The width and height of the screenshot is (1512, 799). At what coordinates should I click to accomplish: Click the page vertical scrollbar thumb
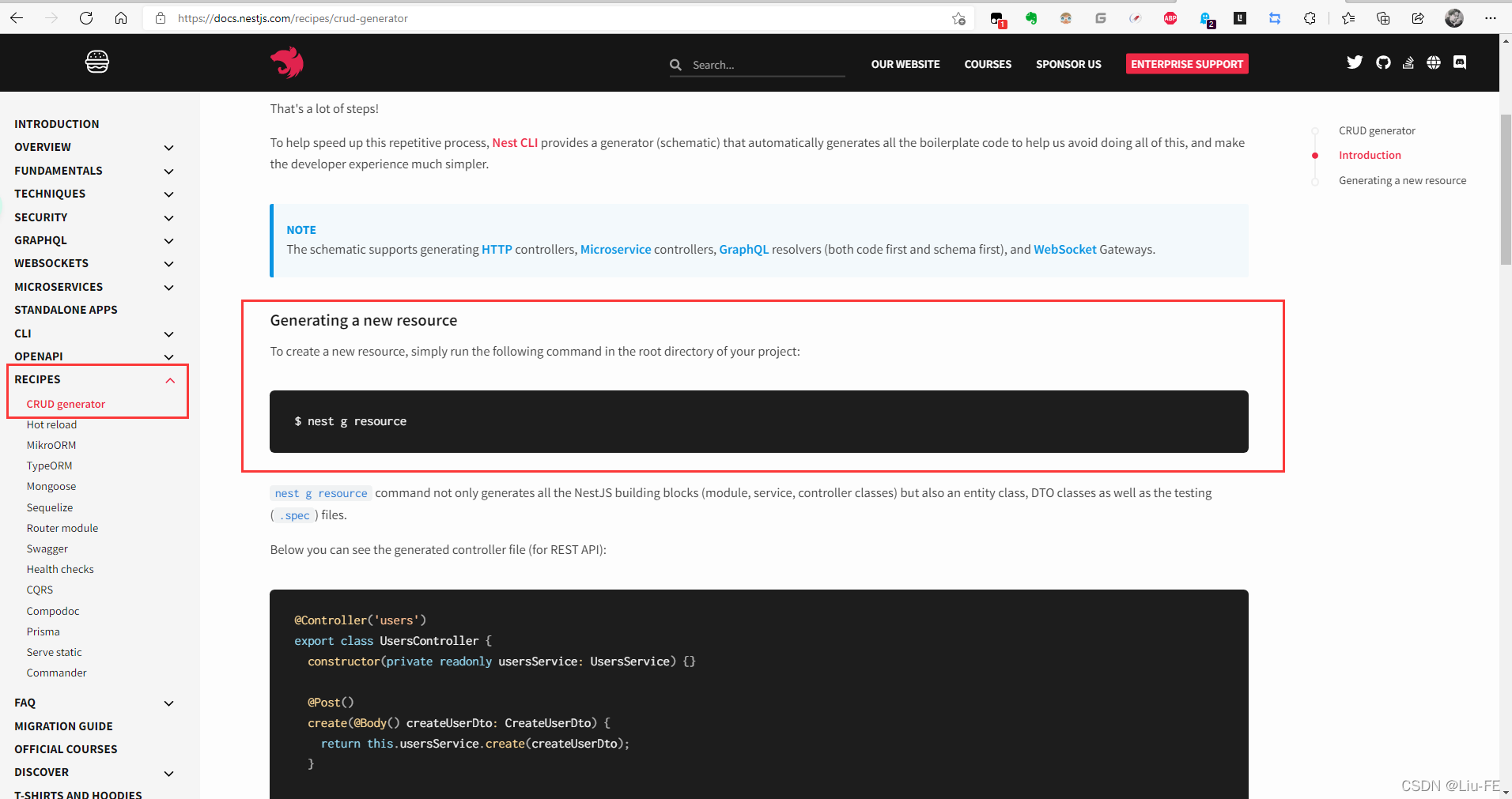[1506, 190]
